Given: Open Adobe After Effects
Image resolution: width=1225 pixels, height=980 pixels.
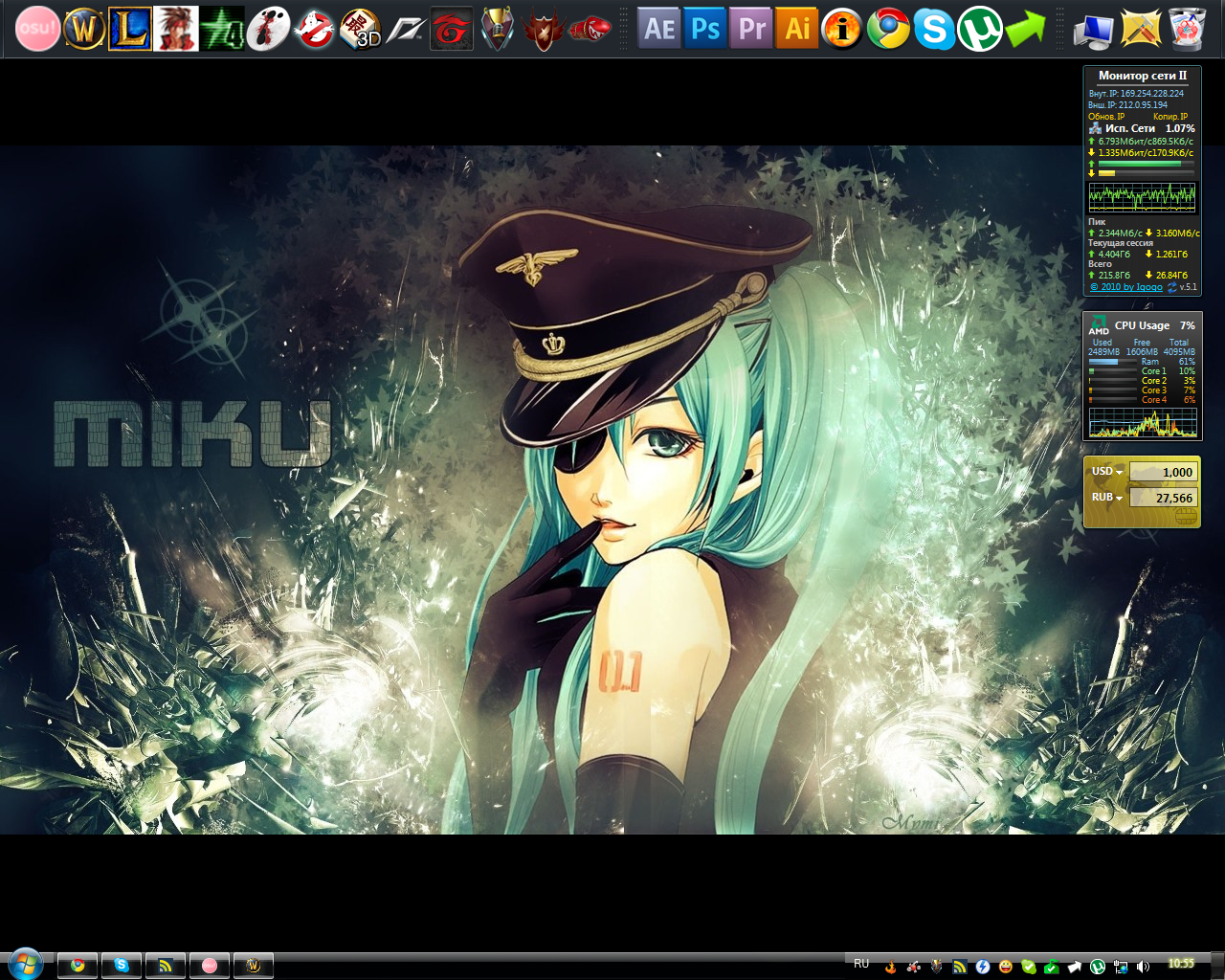Looking at the screenshot, I should [x=658, y=29].
